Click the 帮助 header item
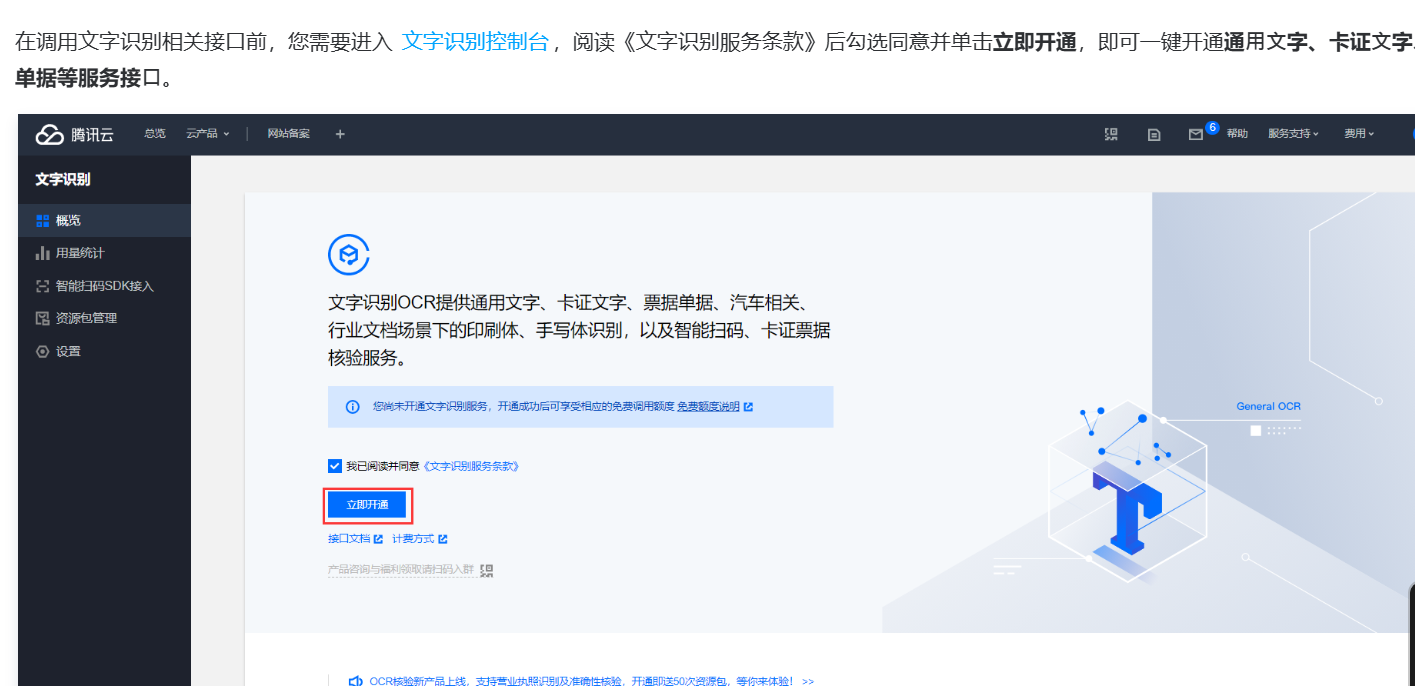The height and width of the screenshot is (686, 1415). pos(1237,133)
